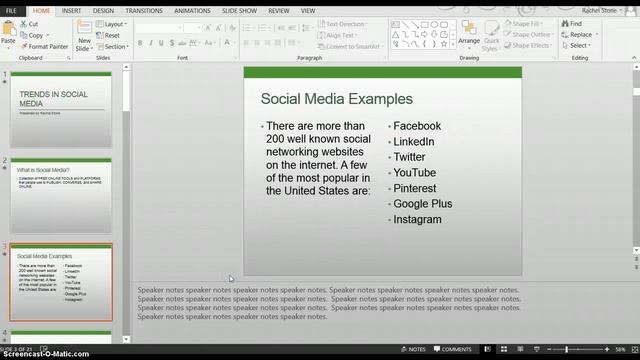
Task: Click the Paste clipboard icon
Action: click(x=8, y=29)
